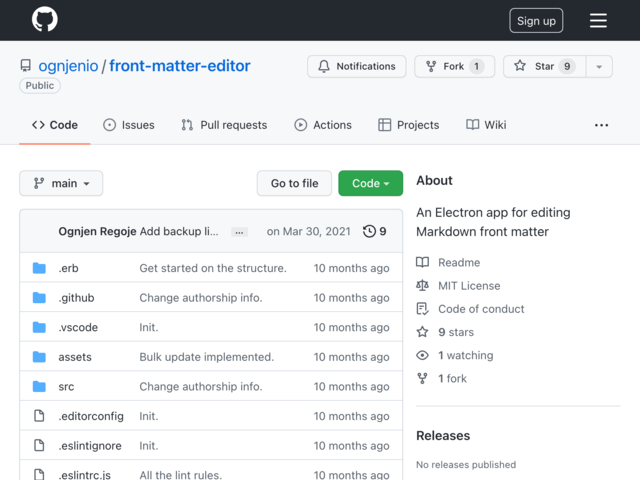Click the repository icon beside ognjenio

(25, 66)
